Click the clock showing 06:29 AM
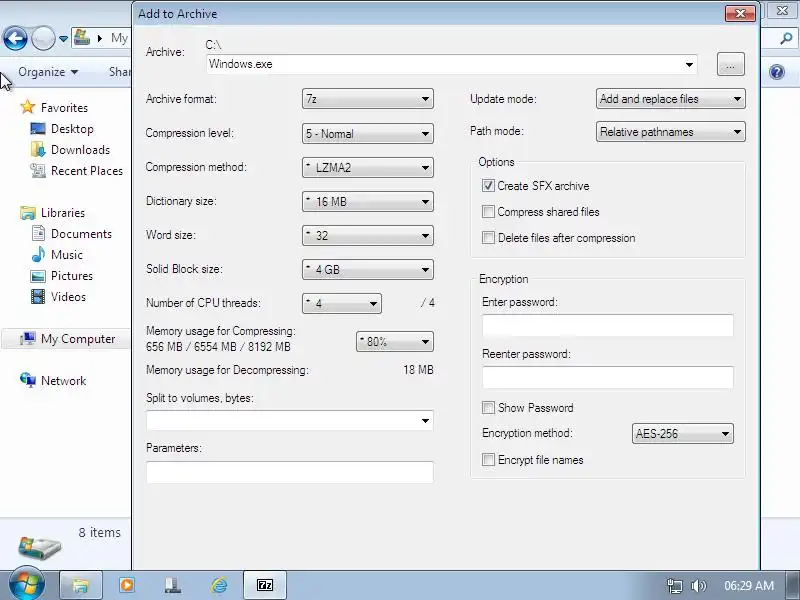This screenshot has width=800, height=600. tap(748, 586)
